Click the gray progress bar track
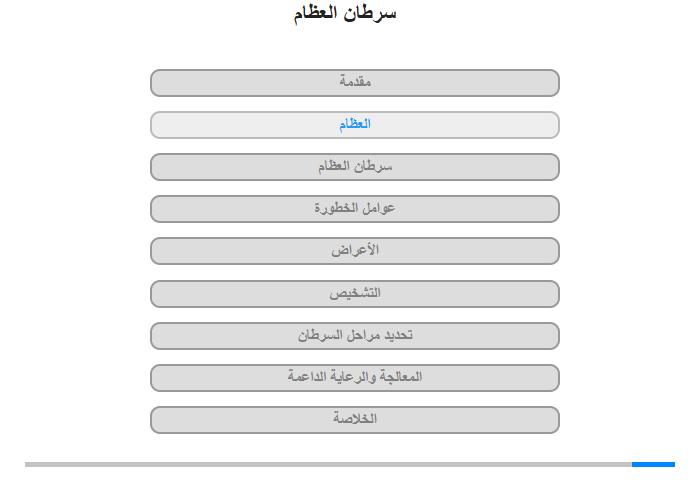This screenshot has height=480, width=700. [328, 464]
